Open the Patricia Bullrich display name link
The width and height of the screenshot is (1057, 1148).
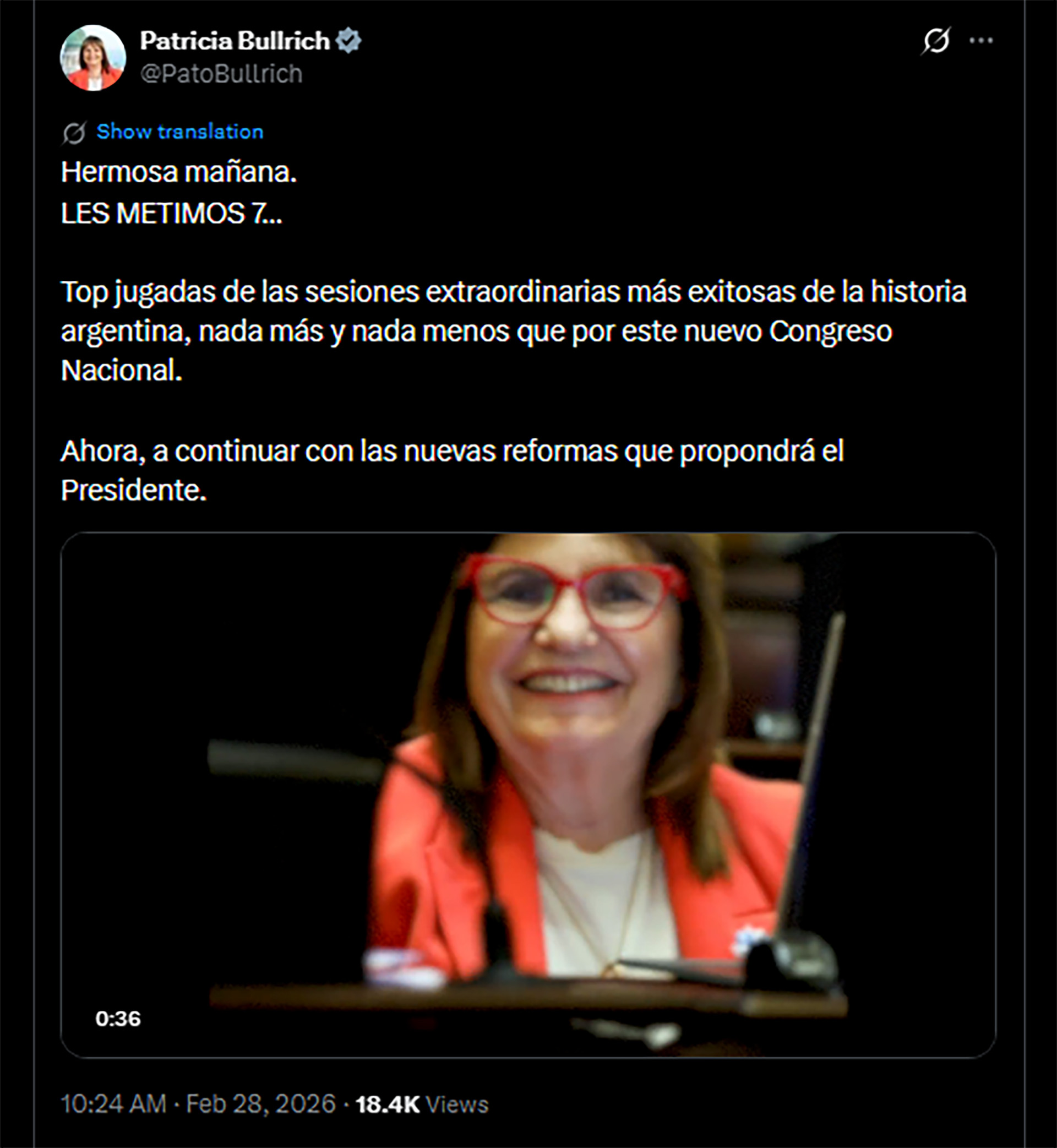coord(235,41)
